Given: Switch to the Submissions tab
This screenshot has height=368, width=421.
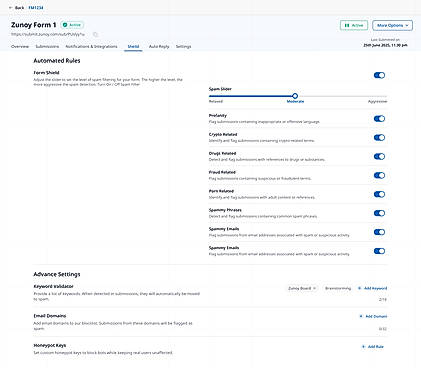Looking at the screenshot, I should pos(47,47).
